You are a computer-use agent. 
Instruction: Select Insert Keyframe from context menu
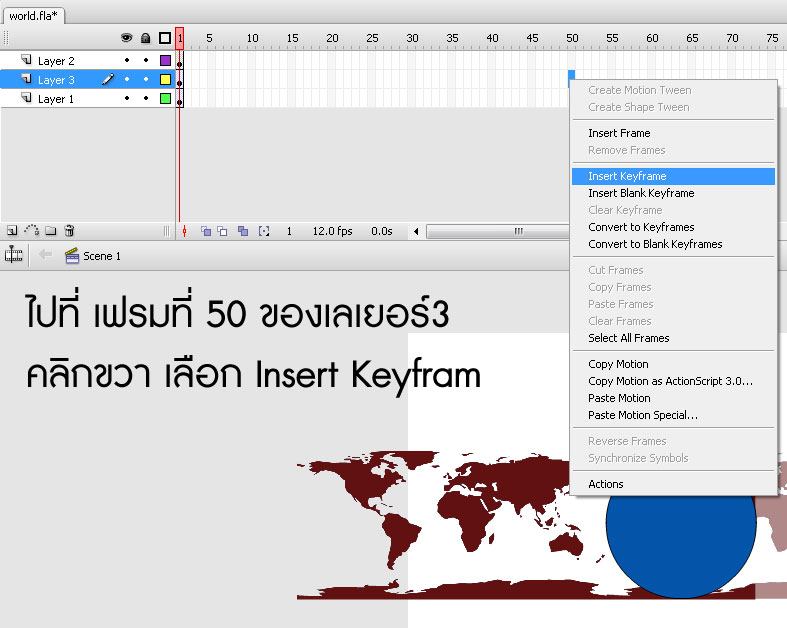(673, 176)
